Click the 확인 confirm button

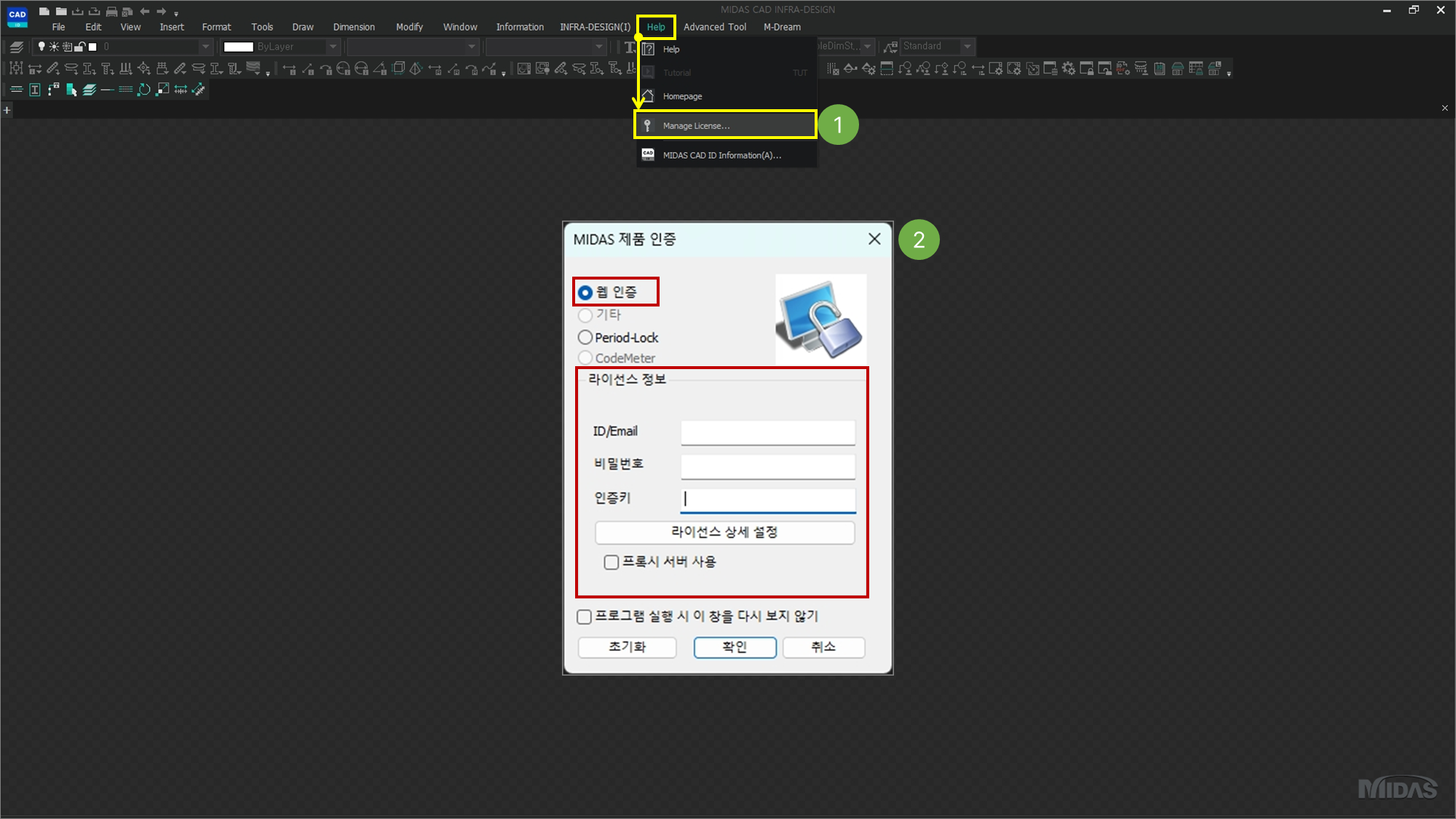tap(735, 647)
